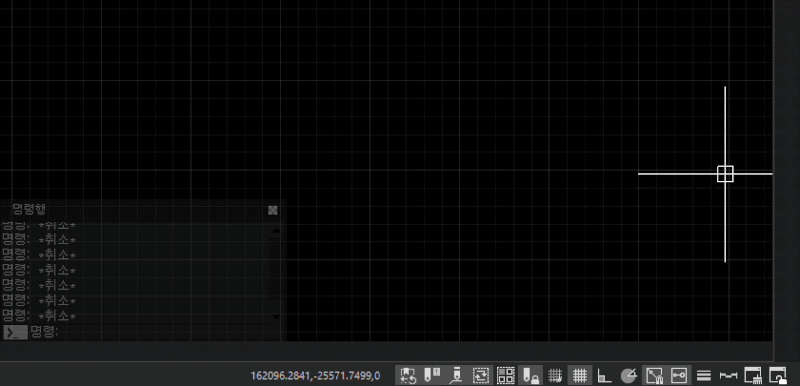Toggle the grid display button in status bar
This screenshot has height=386, width=800.
(579, 376)
